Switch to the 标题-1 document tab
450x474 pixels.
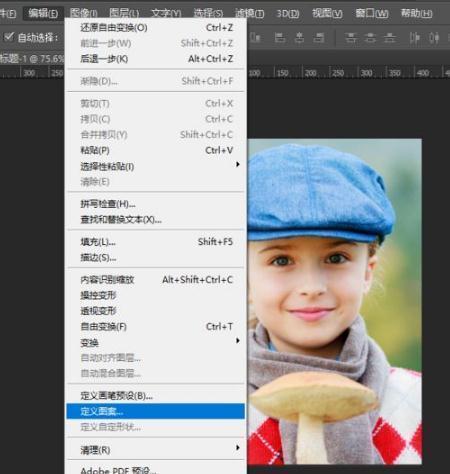click(x=32, y=59)
